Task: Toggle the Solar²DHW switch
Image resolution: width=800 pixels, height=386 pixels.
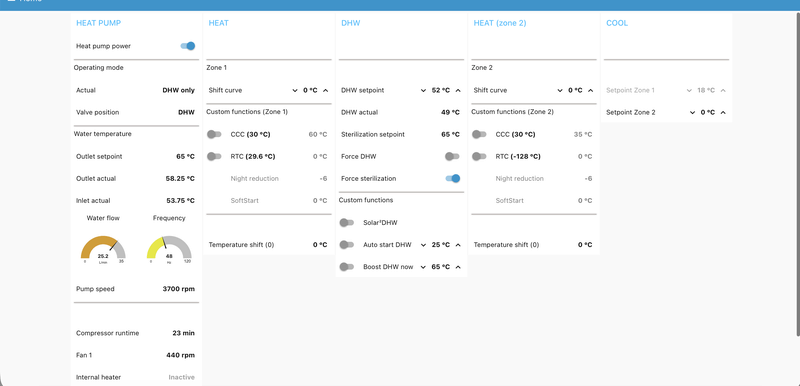Action: click(x=347, y=223)
